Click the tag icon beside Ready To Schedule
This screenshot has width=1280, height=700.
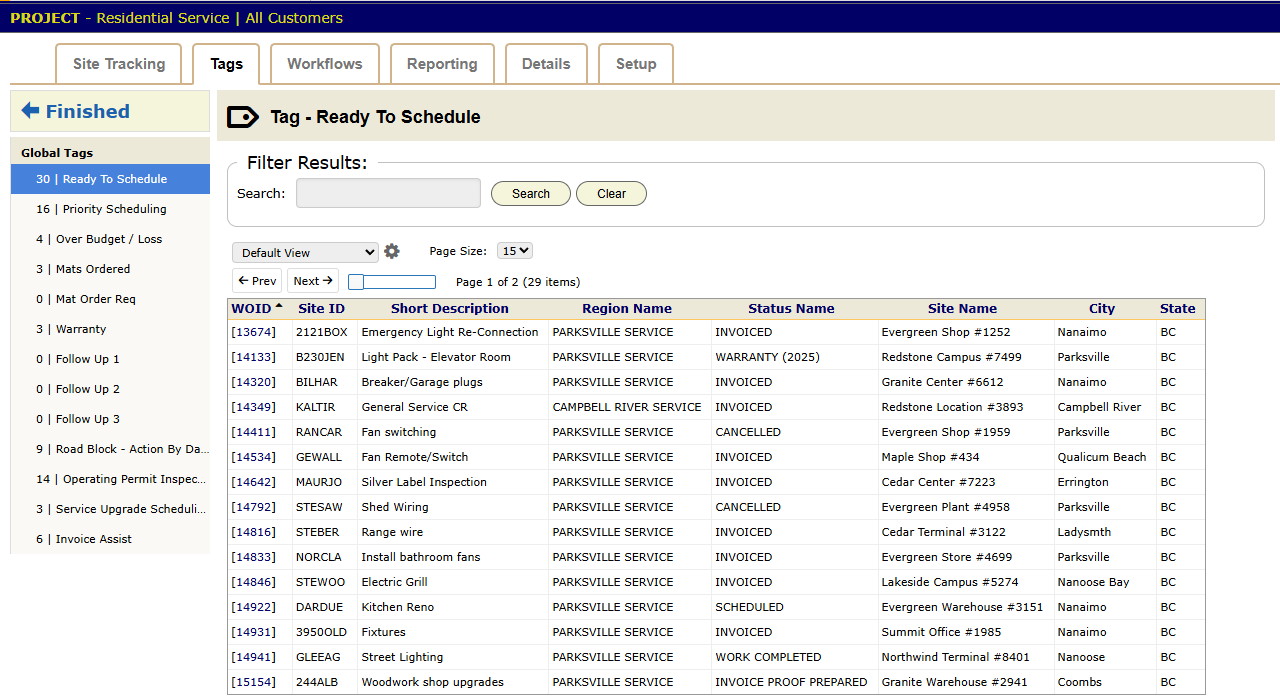[243, 117]
